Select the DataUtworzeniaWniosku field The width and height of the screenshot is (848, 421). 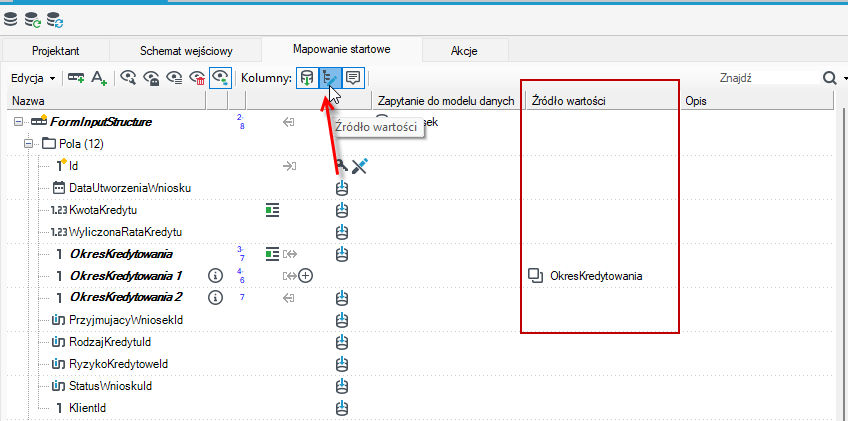(130, 188)
